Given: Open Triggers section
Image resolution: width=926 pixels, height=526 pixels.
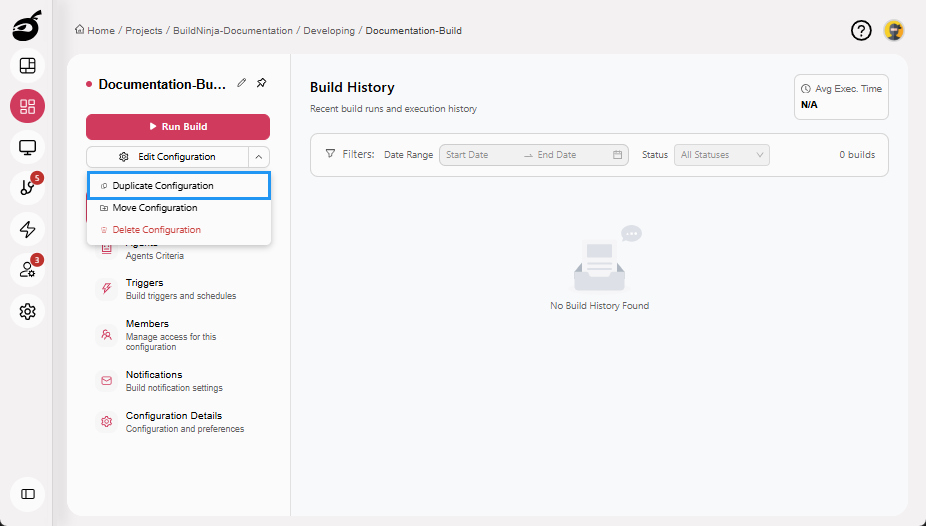Looking at the screenshot, I should coord(178,289).
